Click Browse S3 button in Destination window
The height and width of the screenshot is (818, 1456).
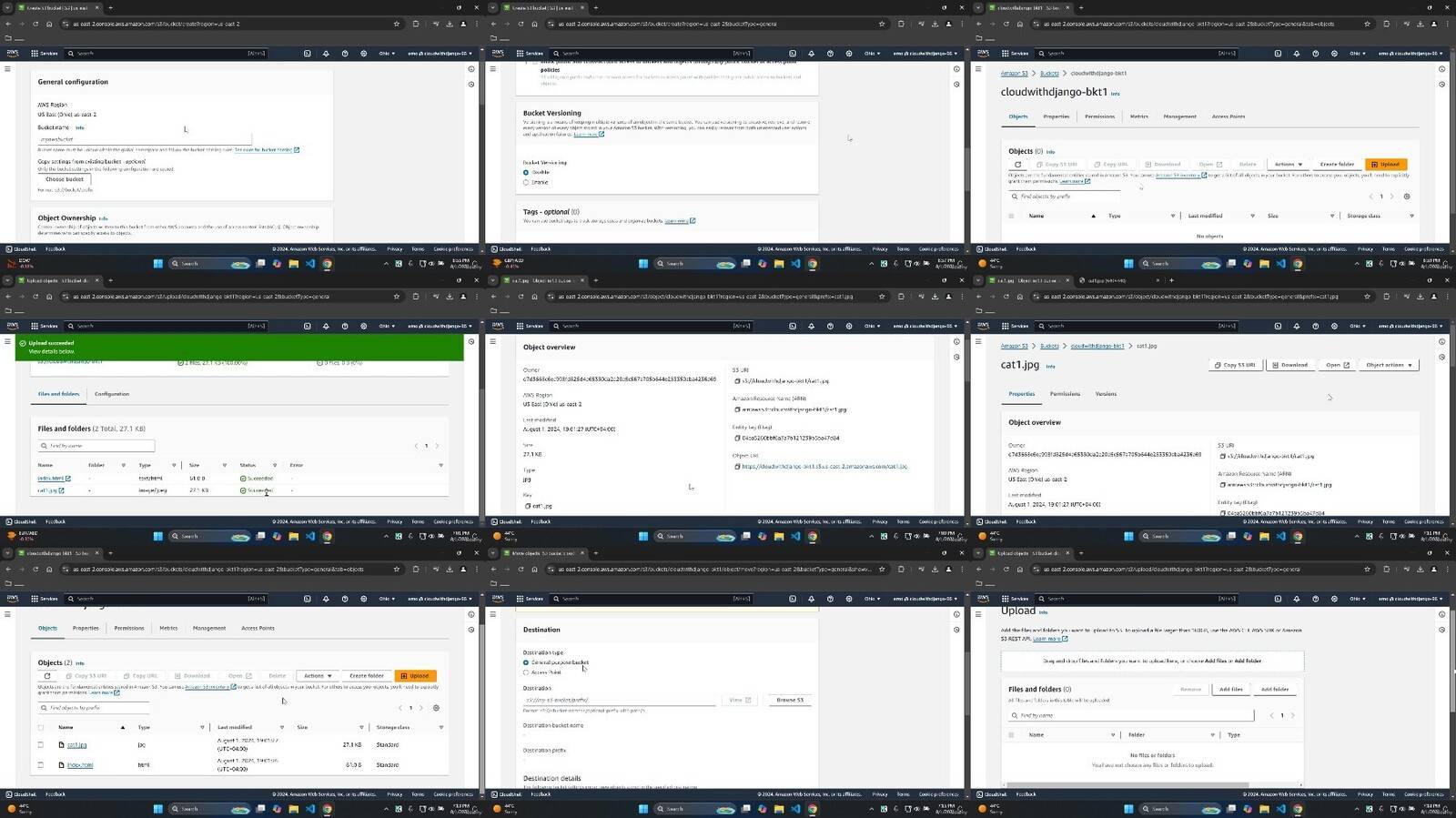[x=790, y=700]
